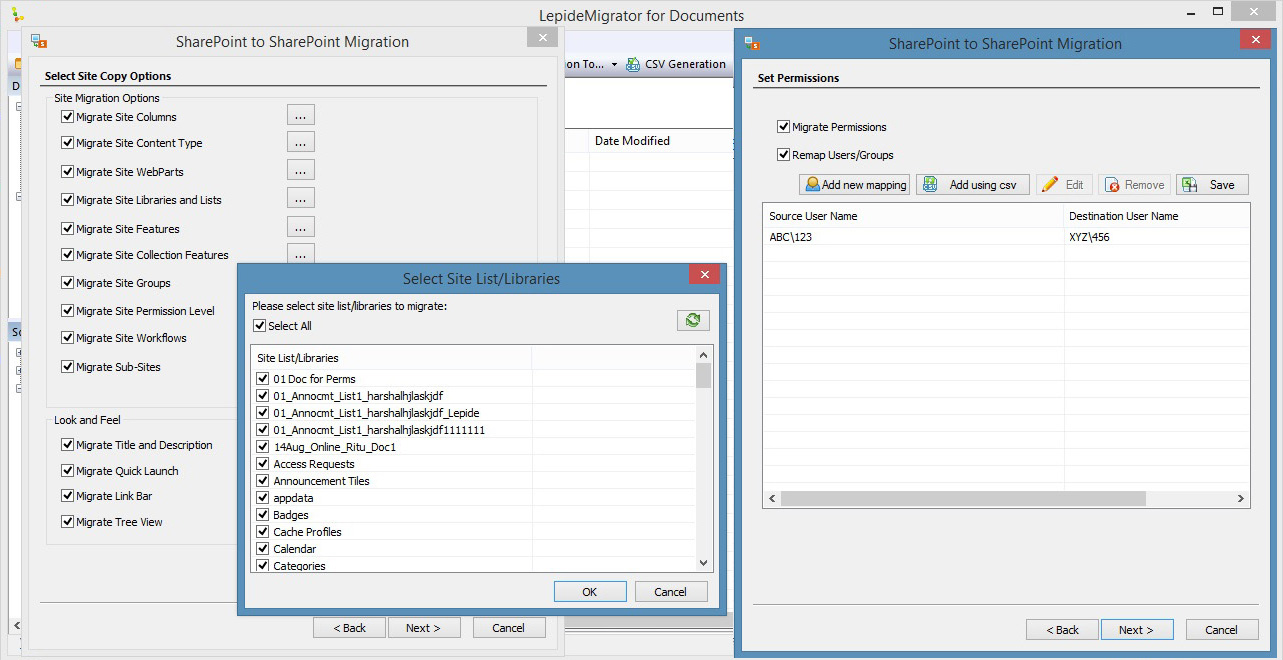Click Next in Set Permissions window
The width and height of the screenshot is (1283, 660).
coord(1136,630)
